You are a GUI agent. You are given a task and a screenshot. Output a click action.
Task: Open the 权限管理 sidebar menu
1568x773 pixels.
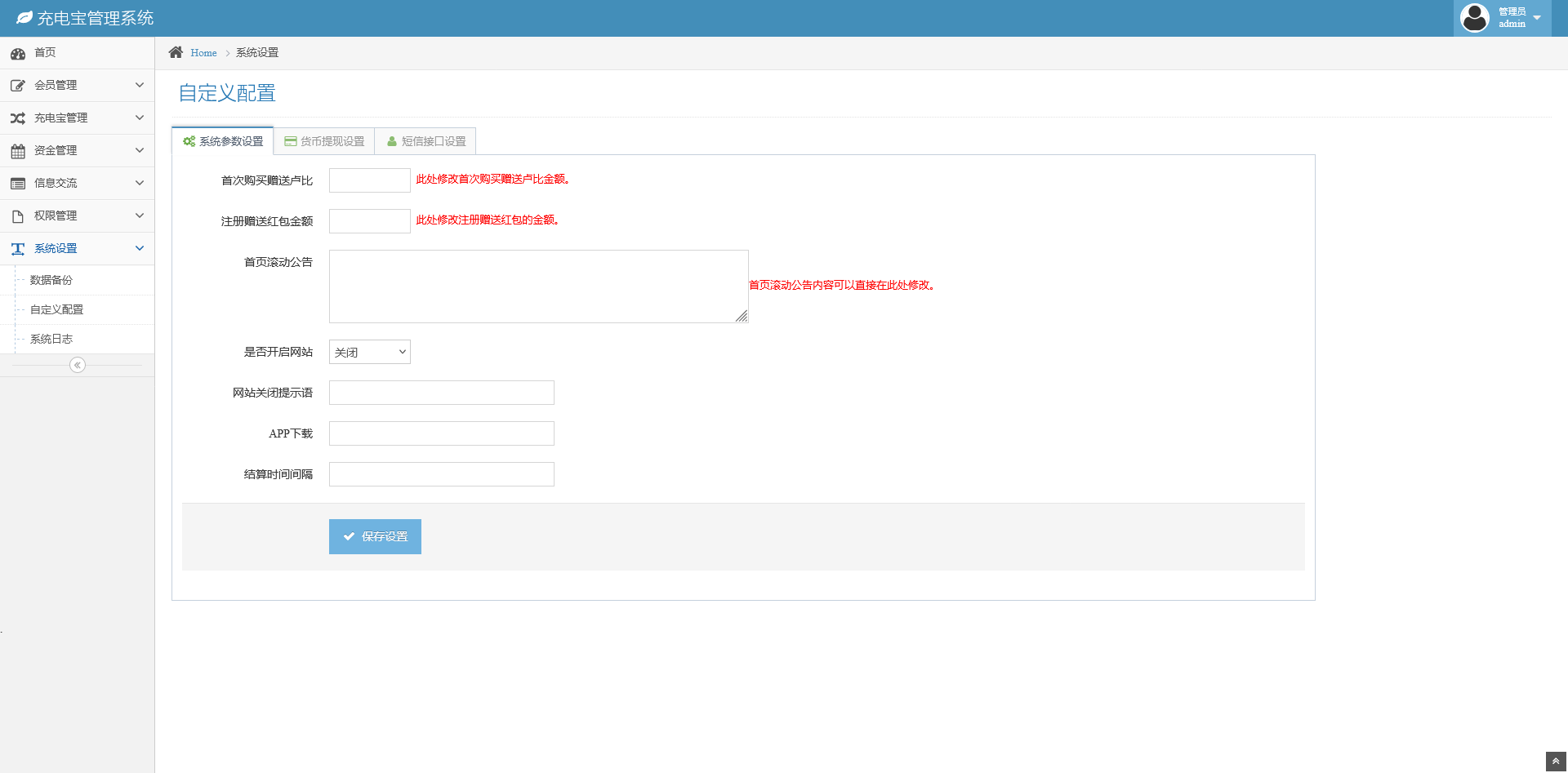coord(77,216)
